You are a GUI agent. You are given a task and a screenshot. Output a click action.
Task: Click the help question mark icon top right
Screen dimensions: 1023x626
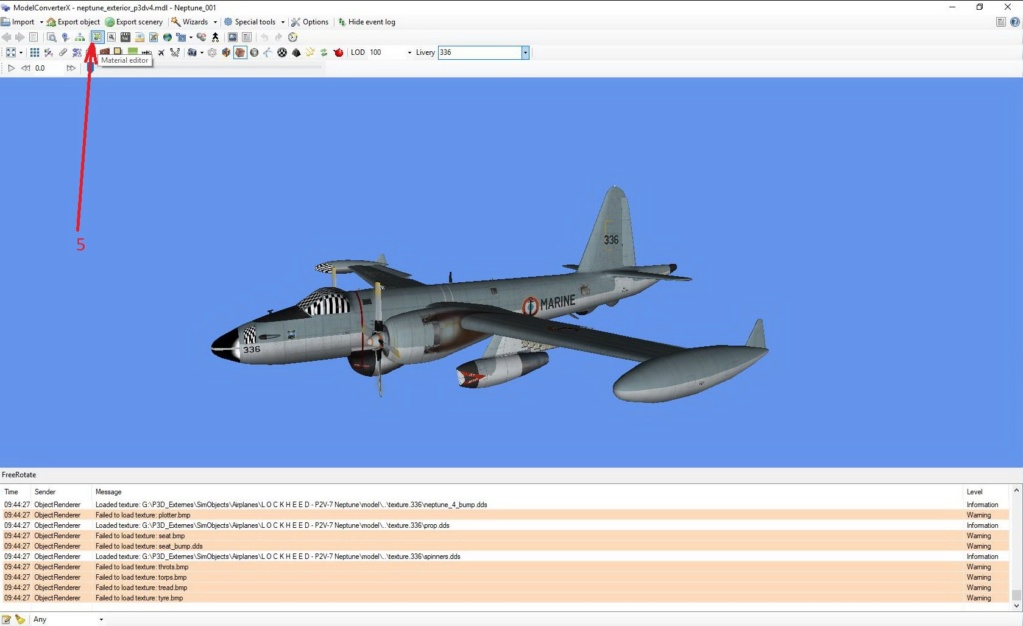[1015, 22]
